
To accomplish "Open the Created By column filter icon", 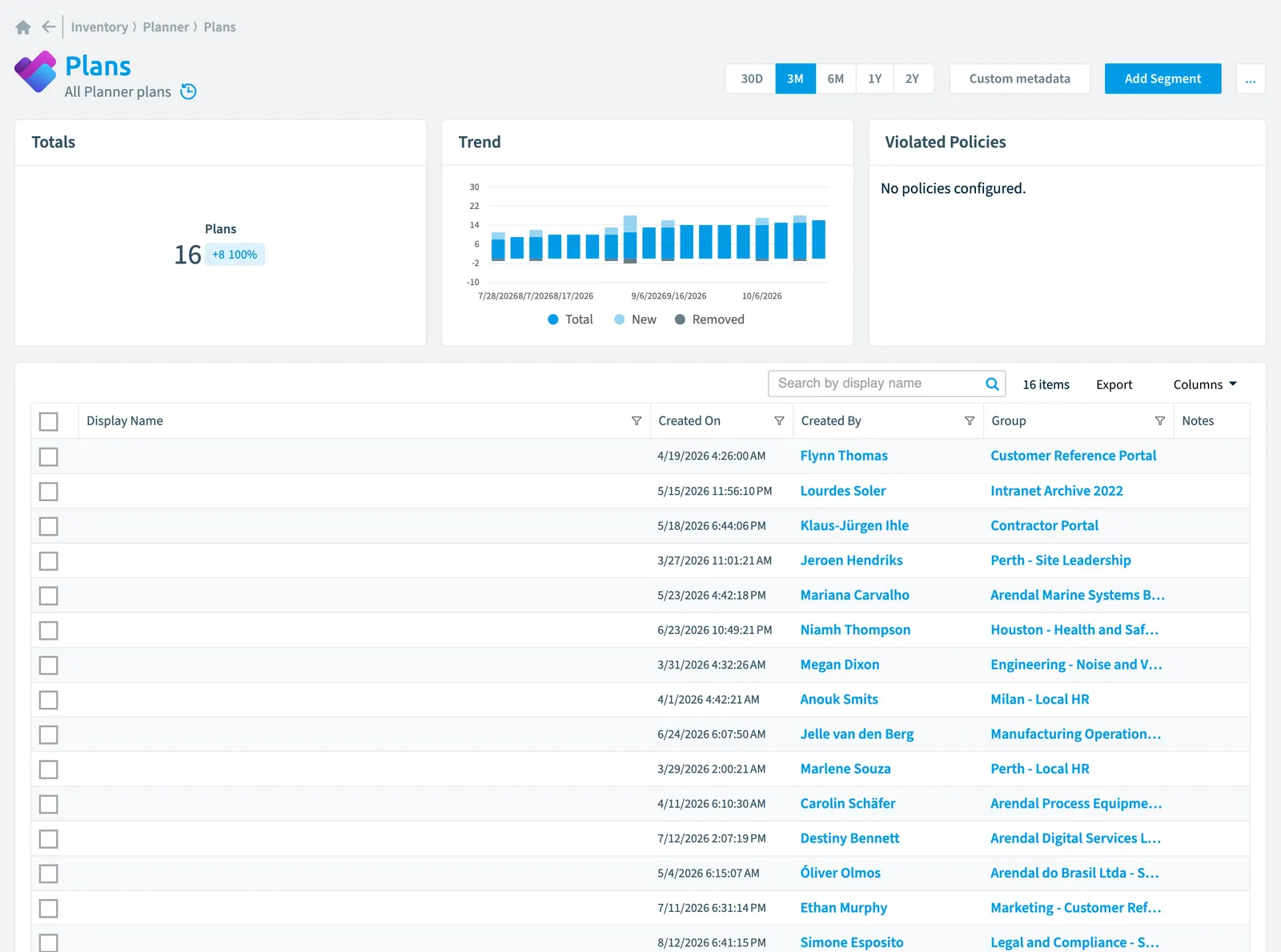I will (970, 421).
